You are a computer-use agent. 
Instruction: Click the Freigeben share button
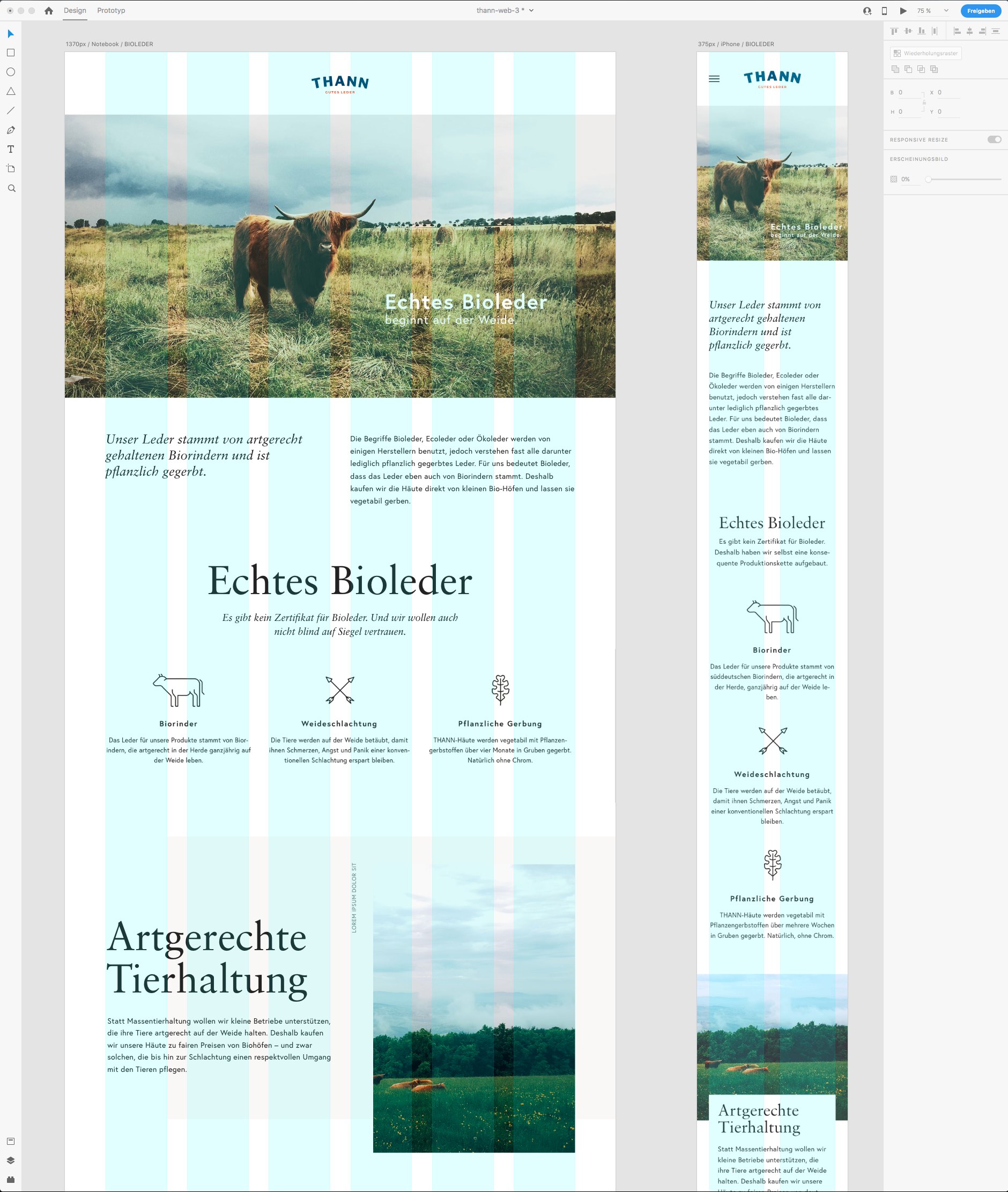click(981, 10)
